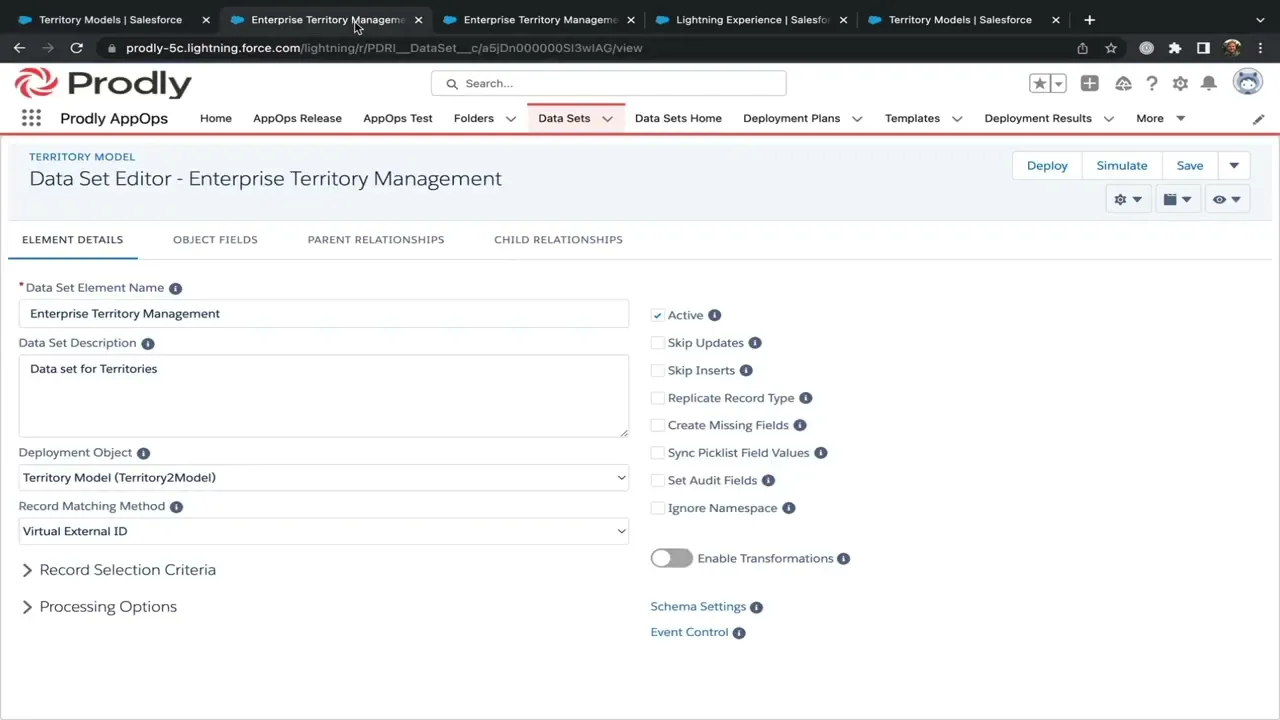
Task: Click the Save button
Action: 1190,166
